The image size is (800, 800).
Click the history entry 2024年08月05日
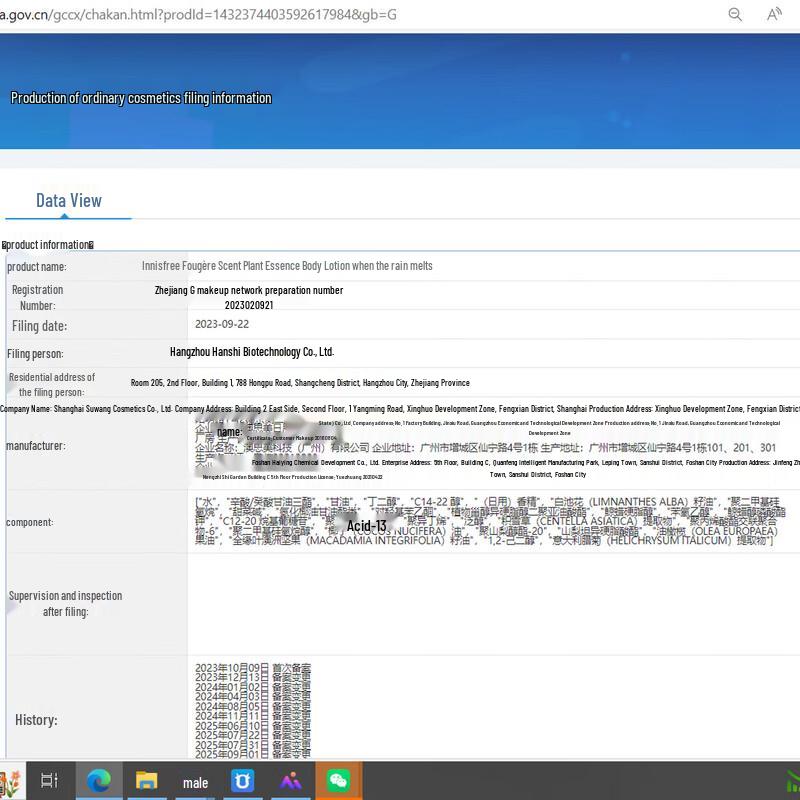(x=253, y=706)
